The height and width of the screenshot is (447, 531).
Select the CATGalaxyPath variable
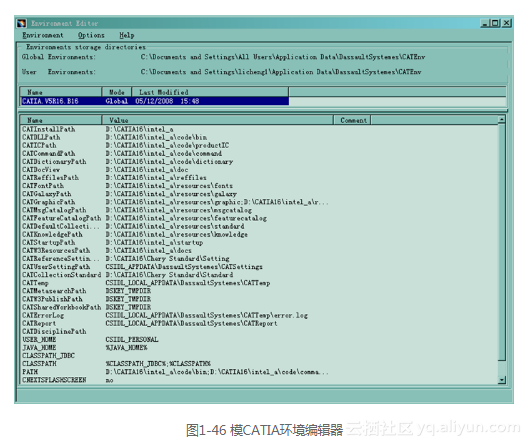coord(47,194)
